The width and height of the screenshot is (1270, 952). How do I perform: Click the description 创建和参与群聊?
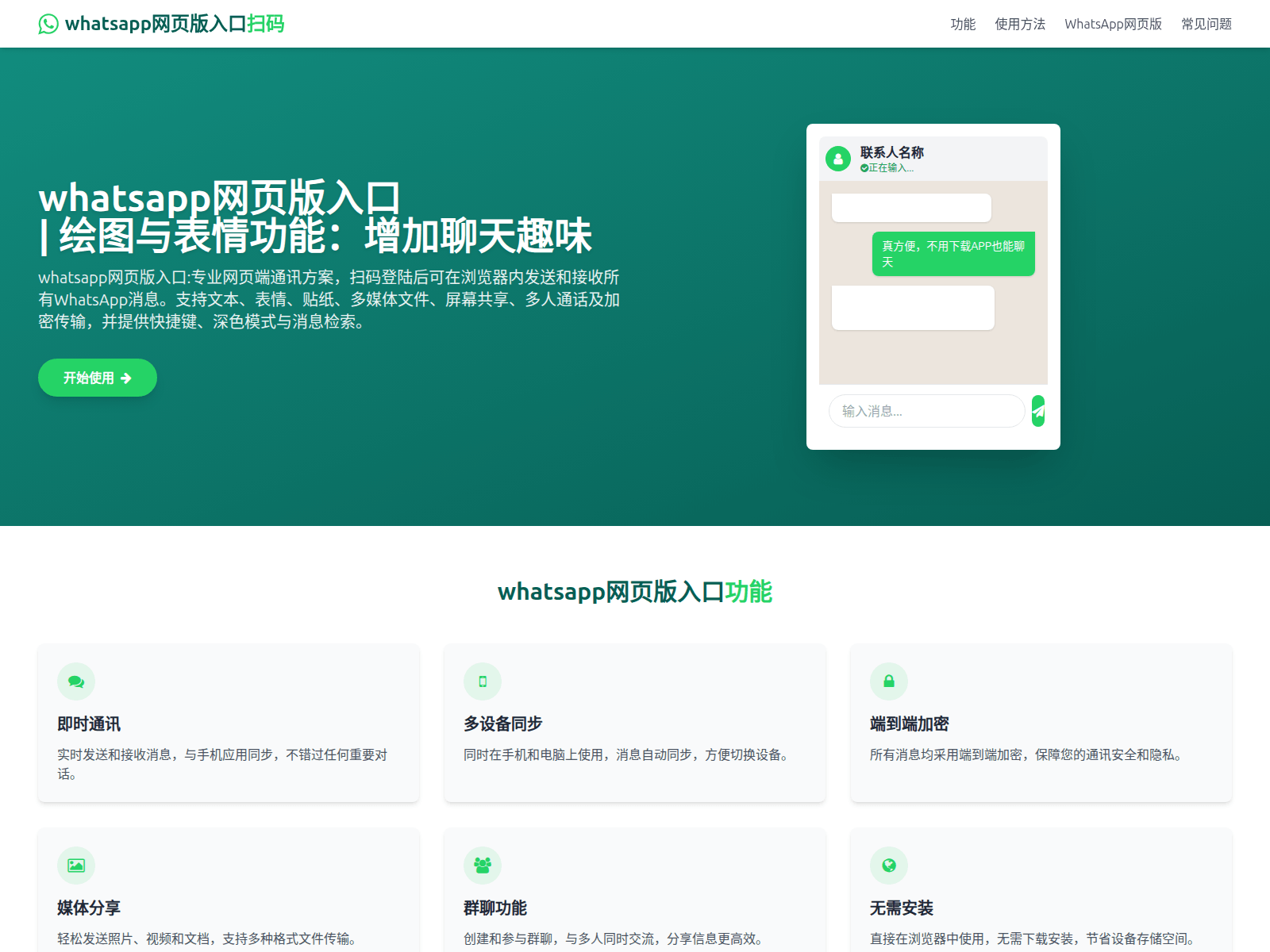pyautogui.click(x=616, y=939)
